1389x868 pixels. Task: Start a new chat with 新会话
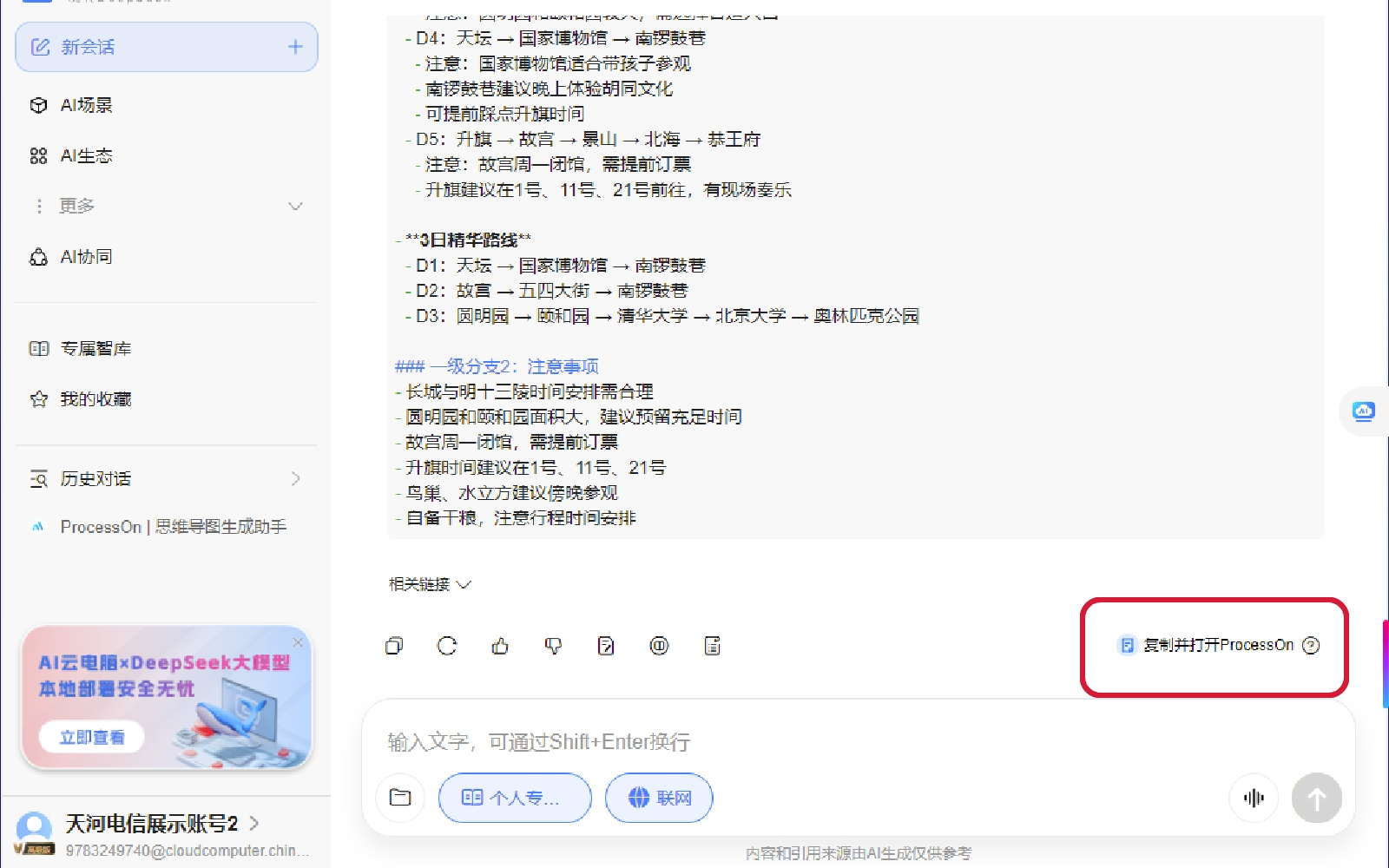pyautogui.click(x=167, y=47)
